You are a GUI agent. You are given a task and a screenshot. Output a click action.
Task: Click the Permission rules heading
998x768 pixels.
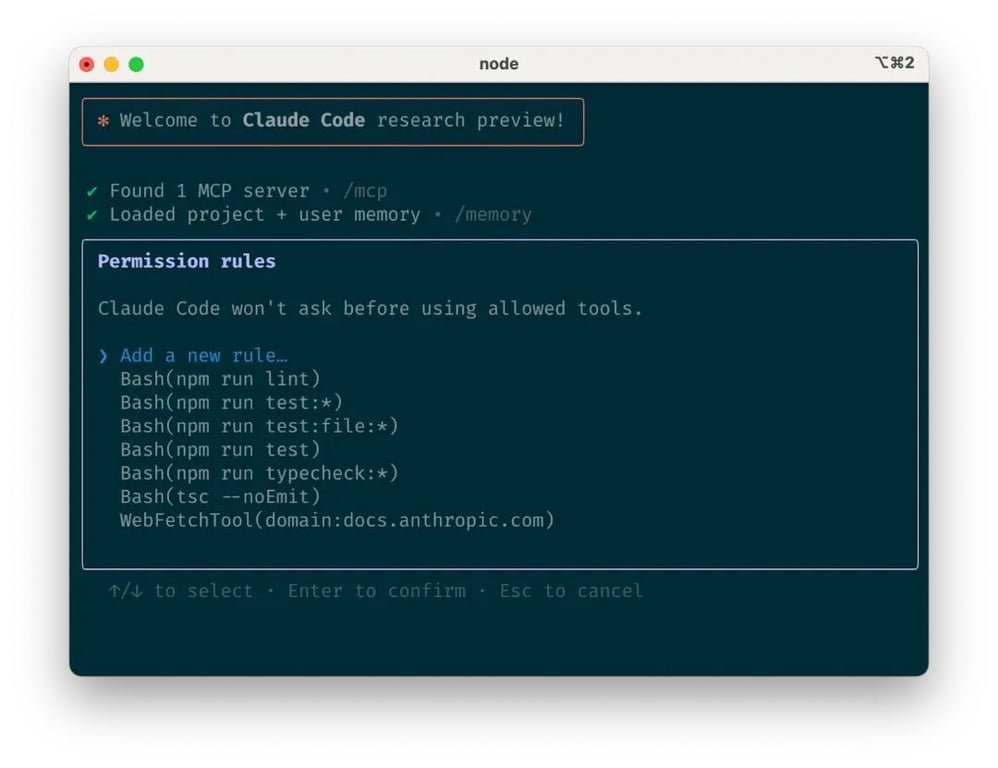[x=186, y=262]
